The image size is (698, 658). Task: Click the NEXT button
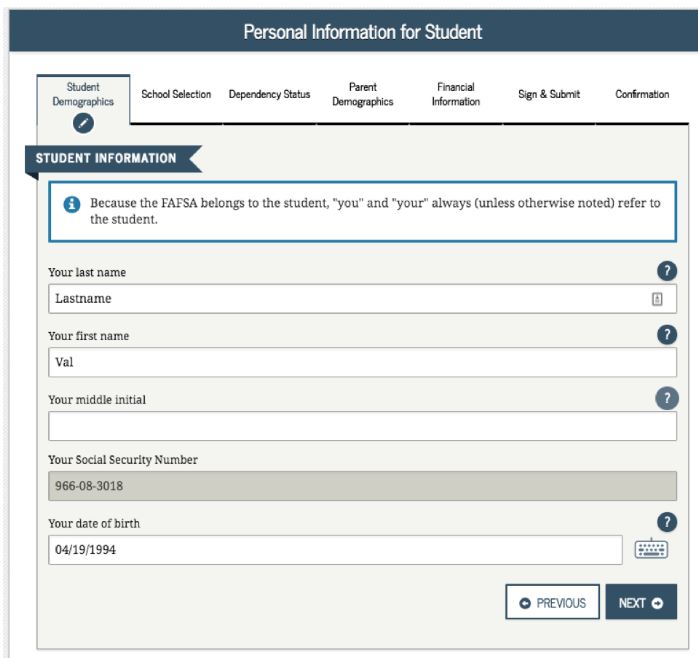pyautogui.click(x=641, y=603)
